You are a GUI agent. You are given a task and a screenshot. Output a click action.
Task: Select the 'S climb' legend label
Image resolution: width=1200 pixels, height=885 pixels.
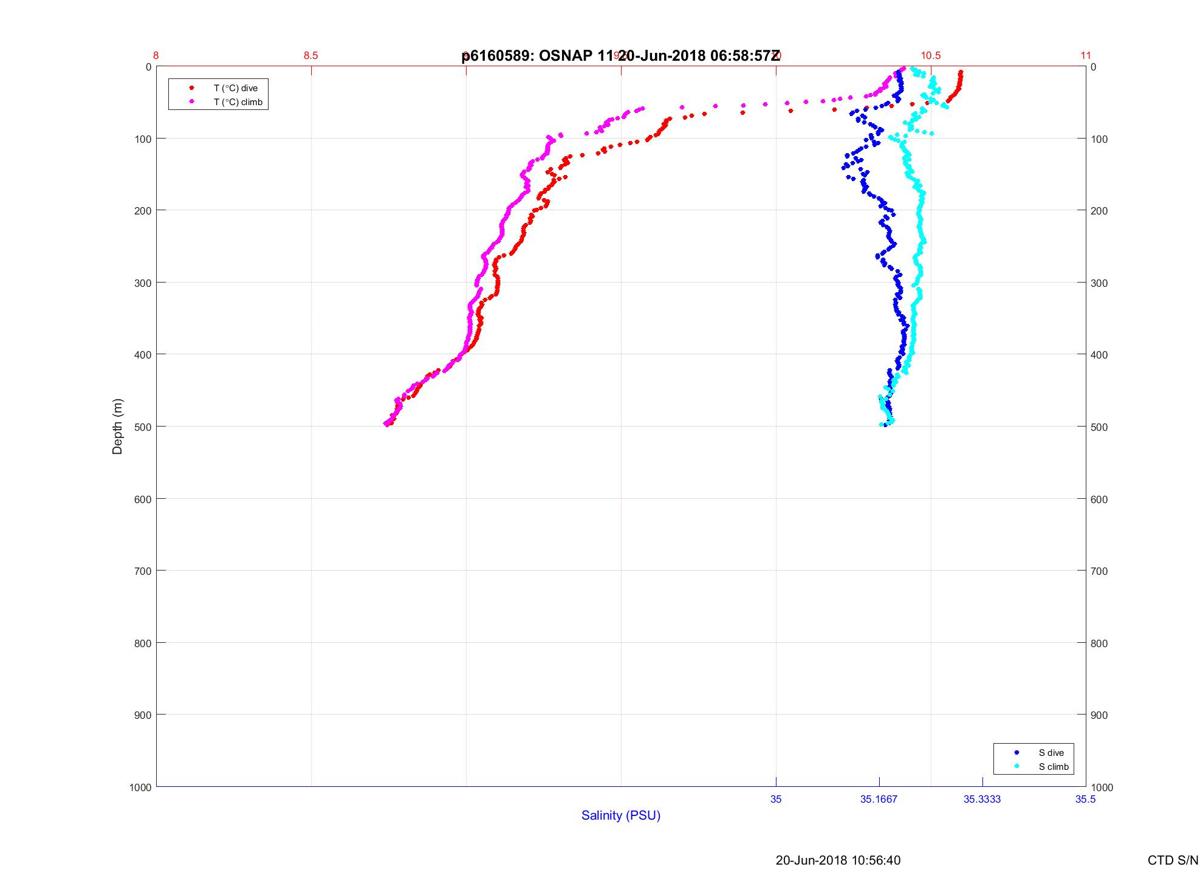pyautogui.click(x=1054, y=766)
